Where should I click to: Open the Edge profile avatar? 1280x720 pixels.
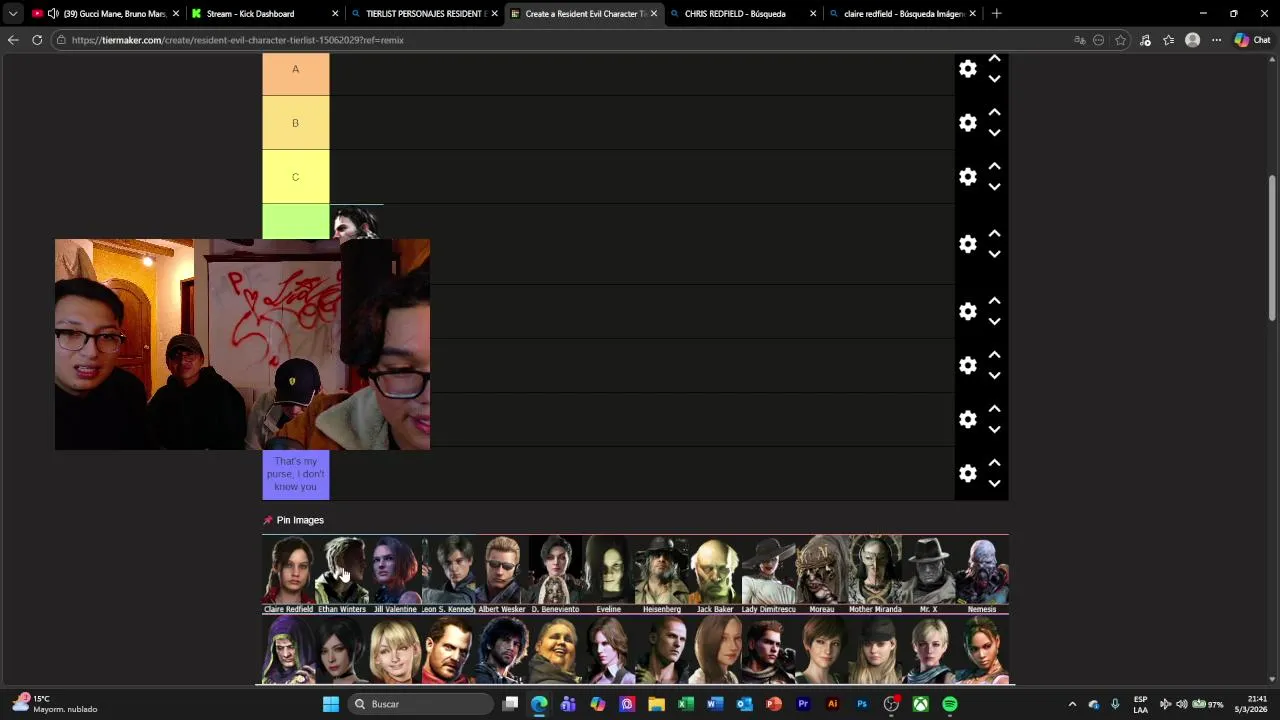point(1192,40)
